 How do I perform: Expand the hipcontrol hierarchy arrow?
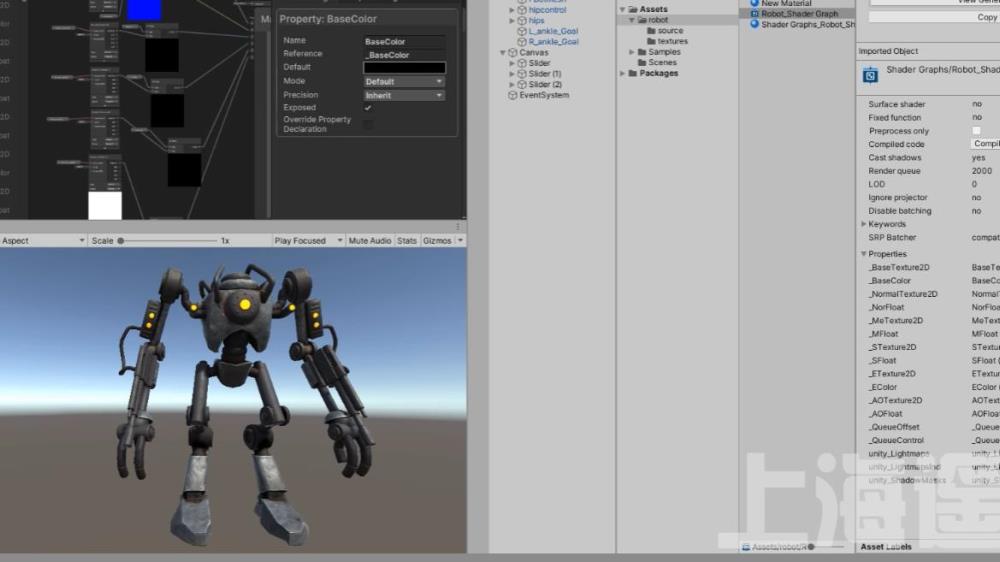[511, 10]
